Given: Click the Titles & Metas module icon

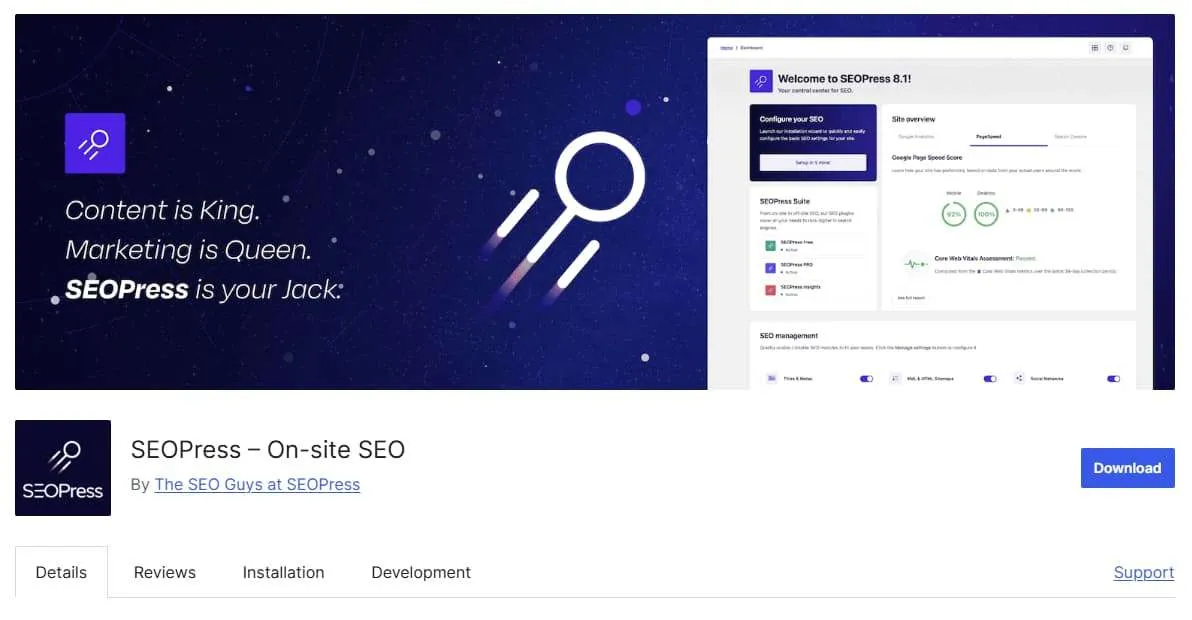Looking at the screenshot, I should pos(771,378).
